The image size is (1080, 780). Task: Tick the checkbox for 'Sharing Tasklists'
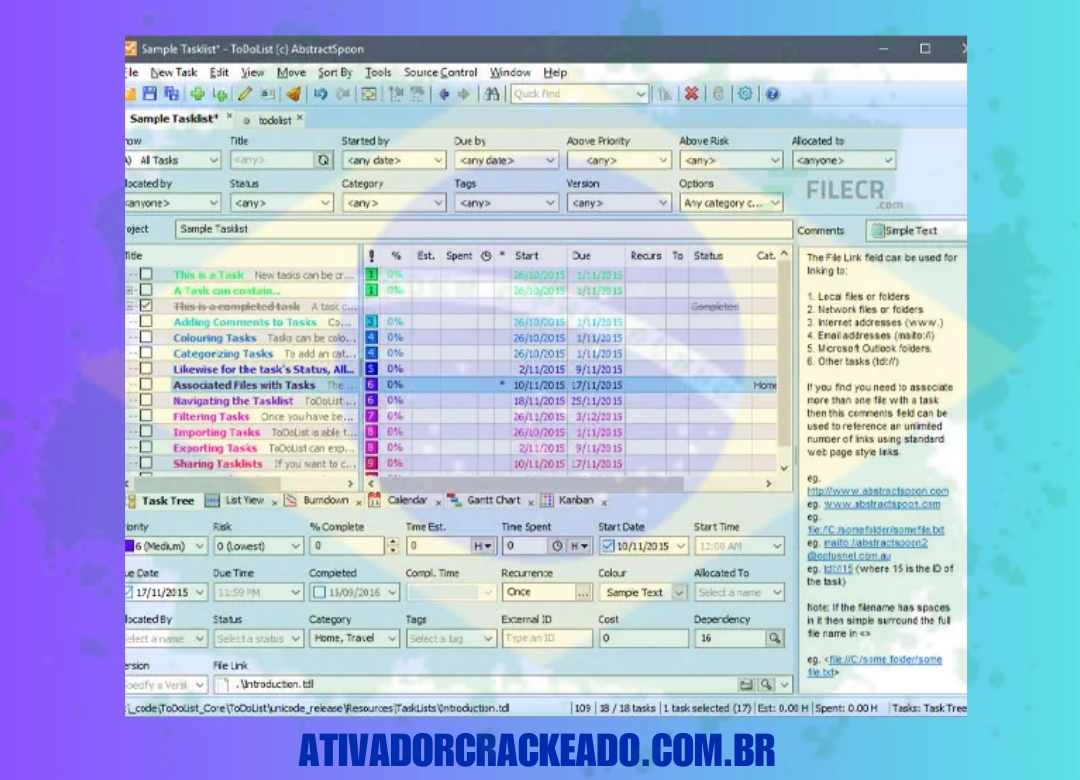146,463
